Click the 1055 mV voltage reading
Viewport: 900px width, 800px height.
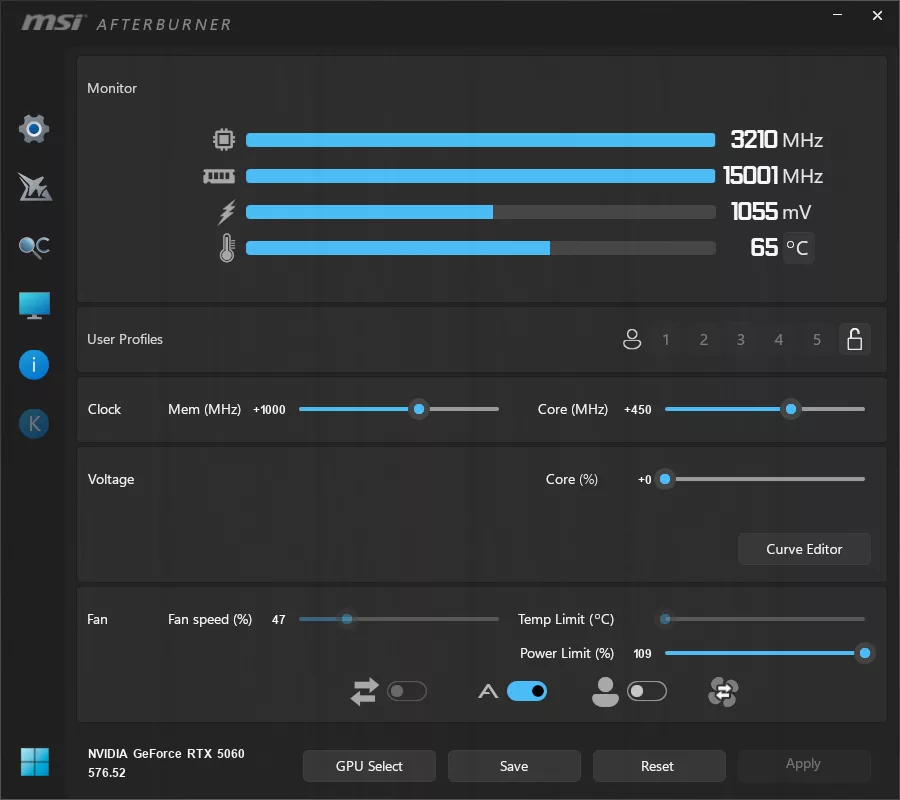771,212
